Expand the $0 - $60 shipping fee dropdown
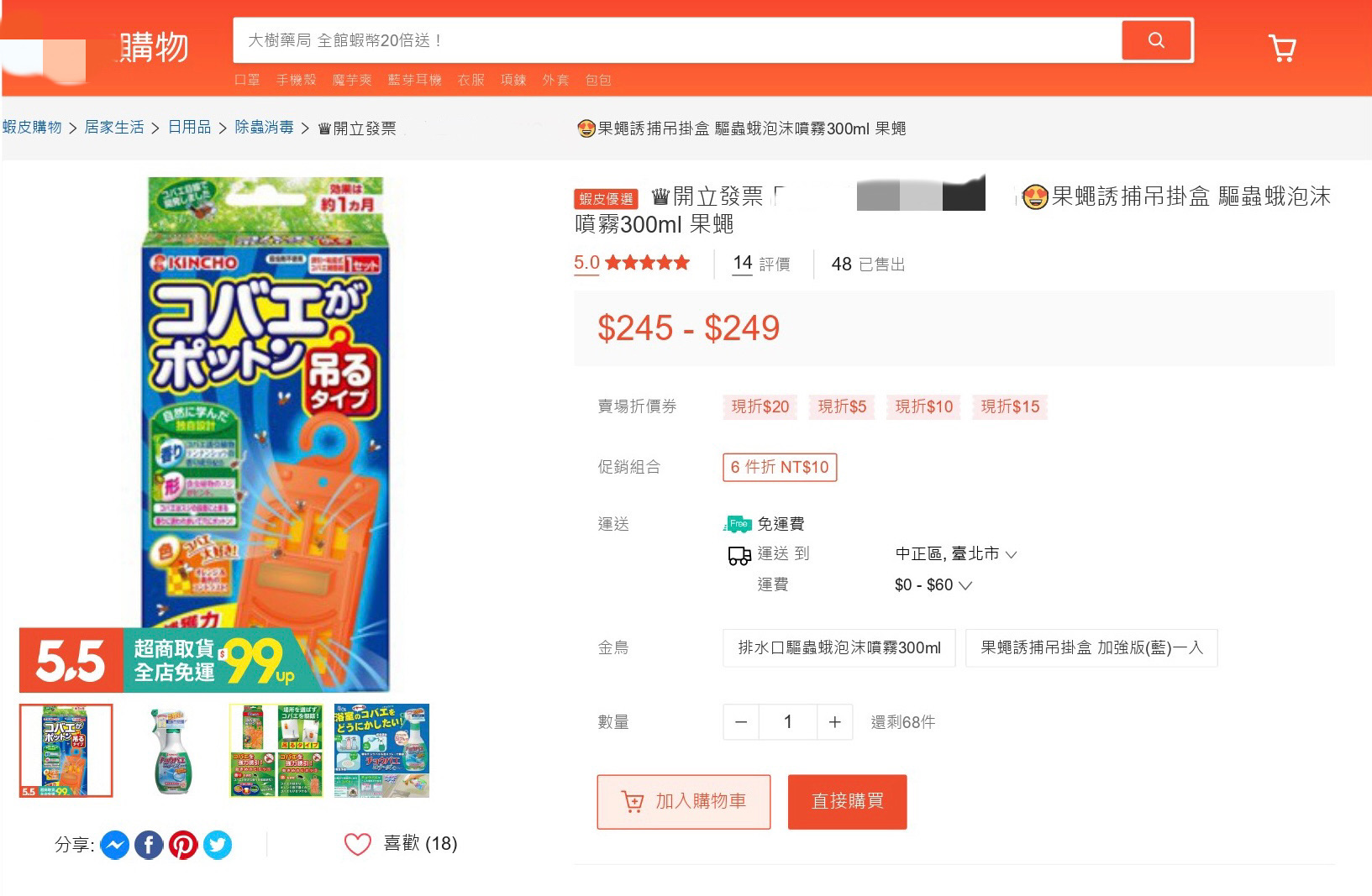Image resolution: width=1372 pixels, height=896 pixels. tap(933, 585)
